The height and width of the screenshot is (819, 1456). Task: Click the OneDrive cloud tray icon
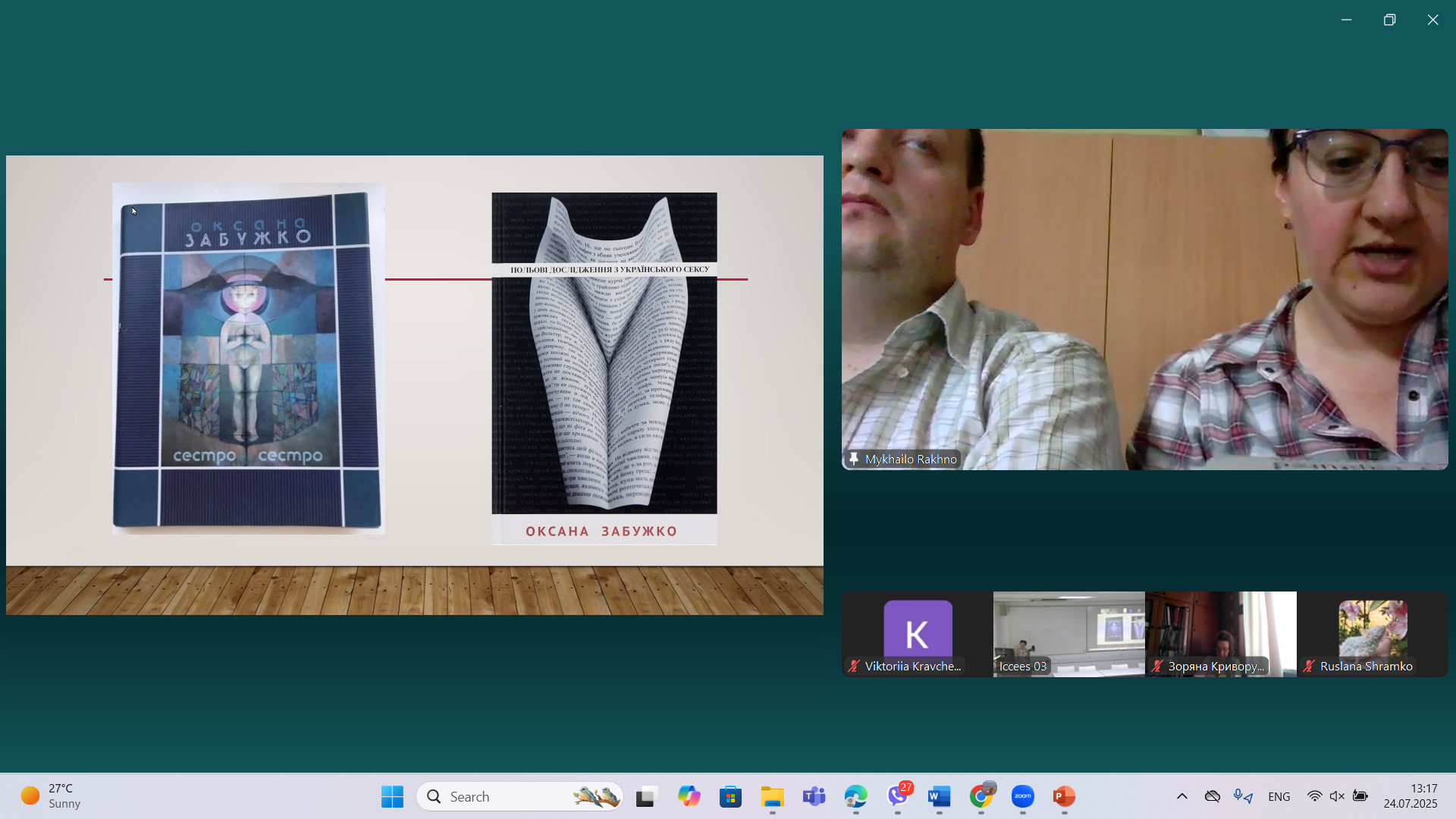click(1213, 796)
